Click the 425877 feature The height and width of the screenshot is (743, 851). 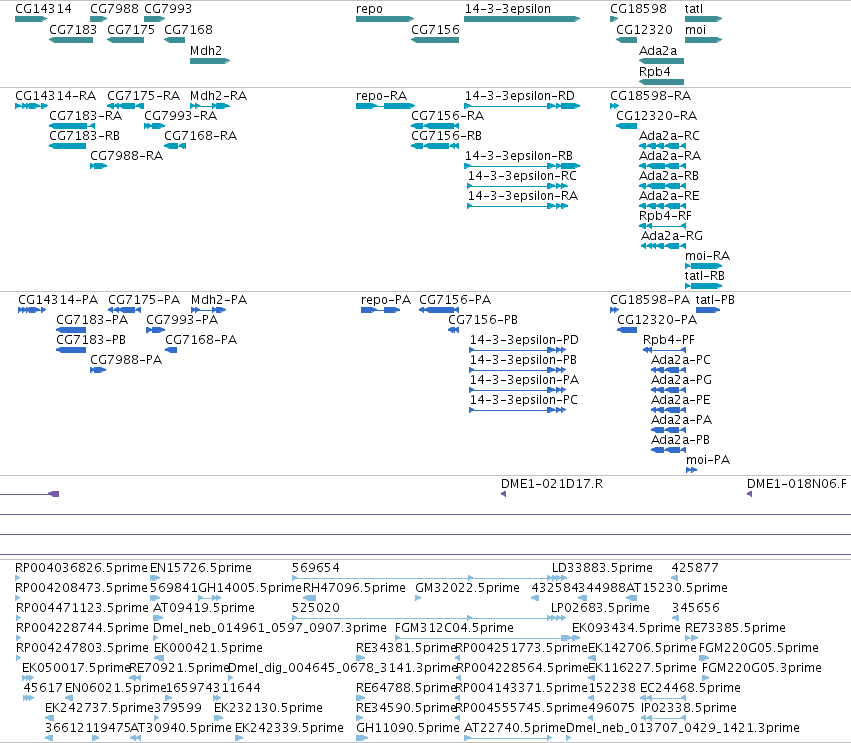click(675, 578)
